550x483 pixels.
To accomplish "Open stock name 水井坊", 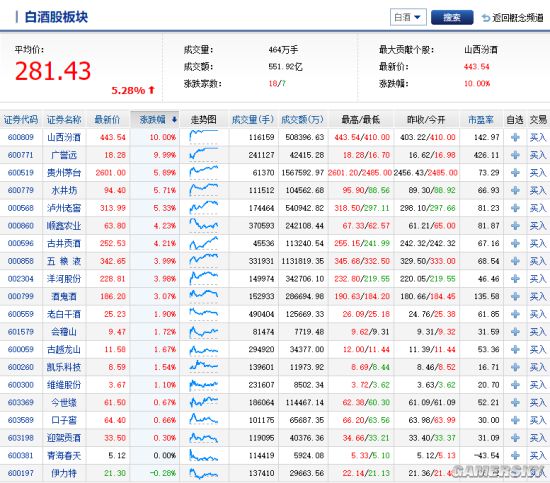I will tap(64, 190).
